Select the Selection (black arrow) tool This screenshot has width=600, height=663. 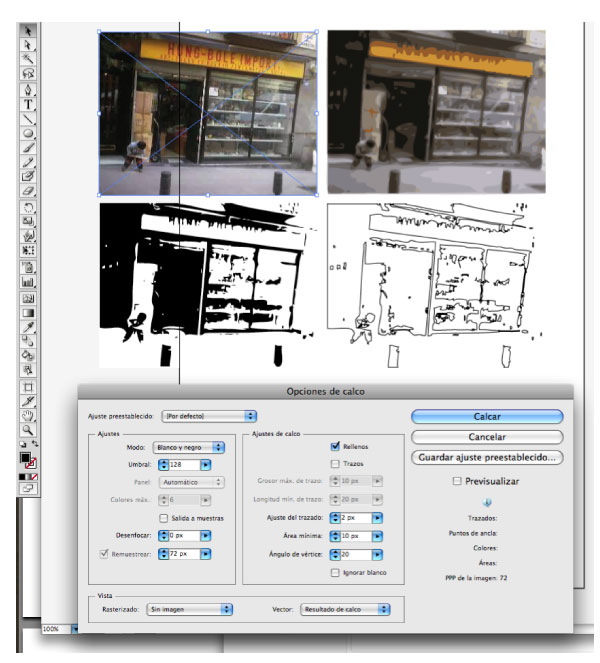click(28, 30)
